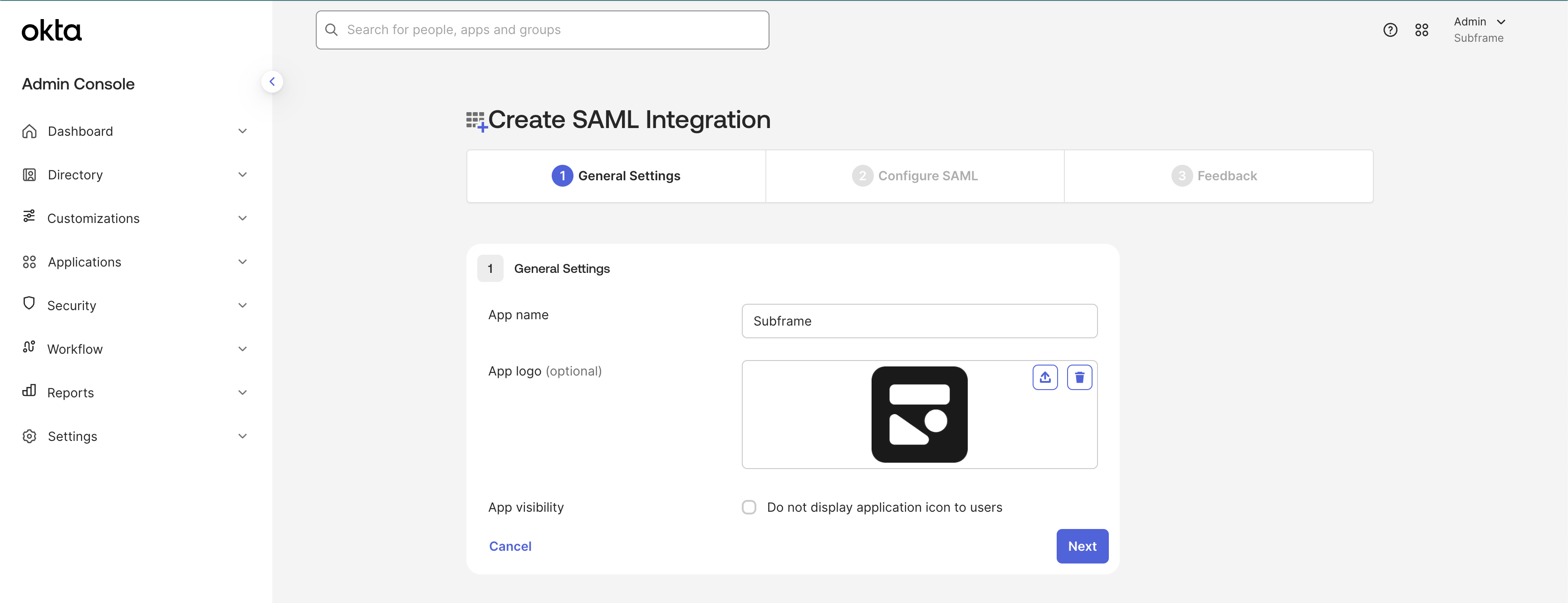Open the Admin account dropdown
This screenshot has height=603, width=1568.
click(x=1479, y=29)
